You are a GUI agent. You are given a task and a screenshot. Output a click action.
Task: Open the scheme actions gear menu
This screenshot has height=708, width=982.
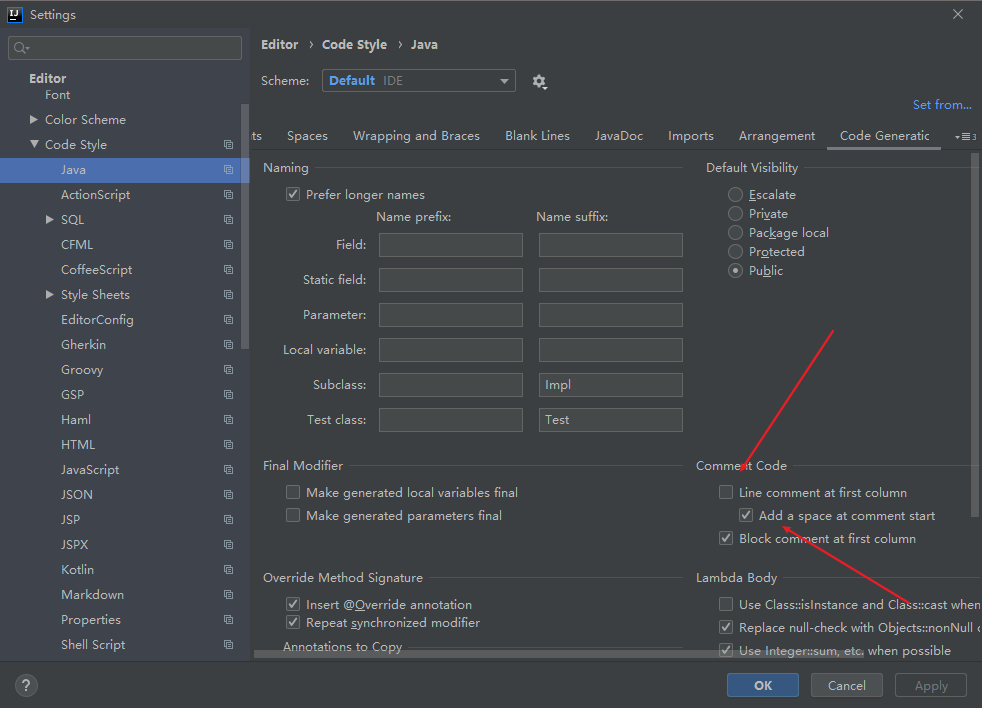point(539,81)
